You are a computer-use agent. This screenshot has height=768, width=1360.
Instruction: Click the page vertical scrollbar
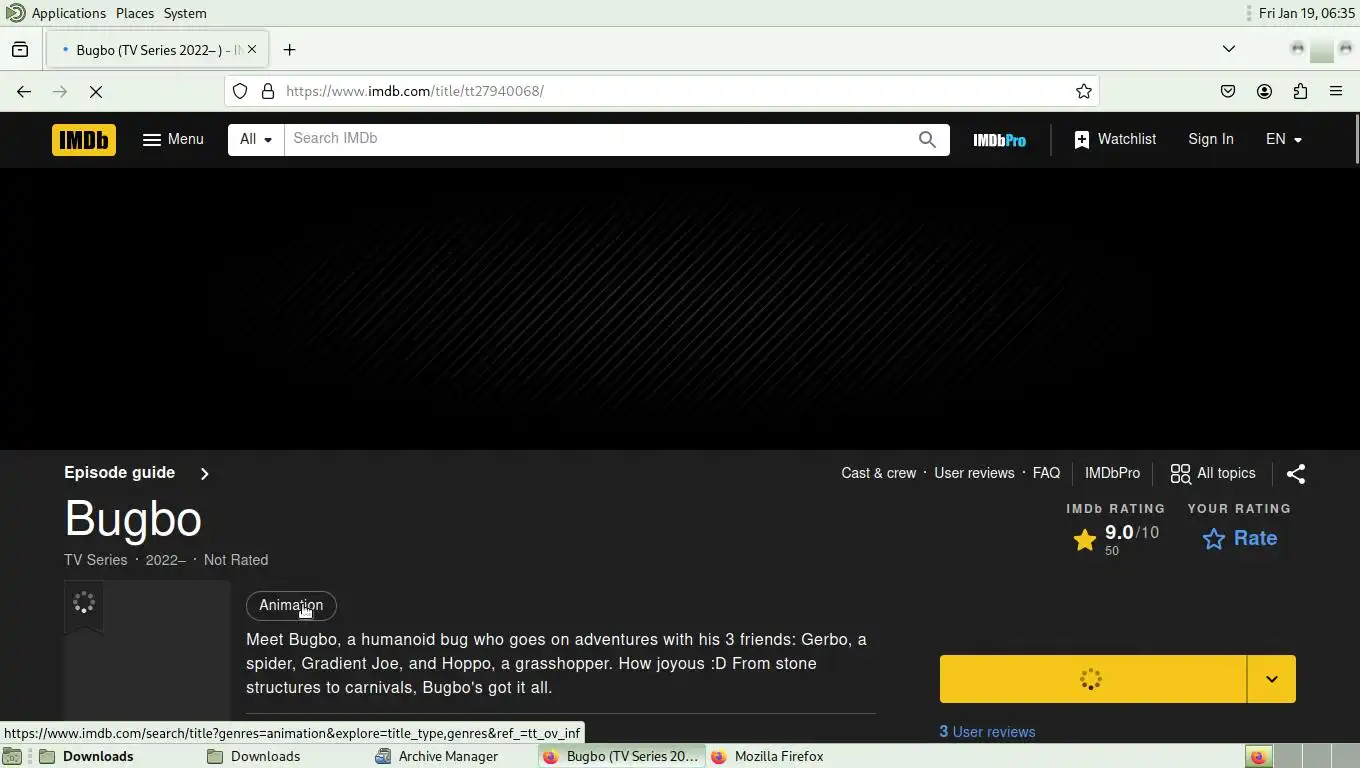(1355, 140)
